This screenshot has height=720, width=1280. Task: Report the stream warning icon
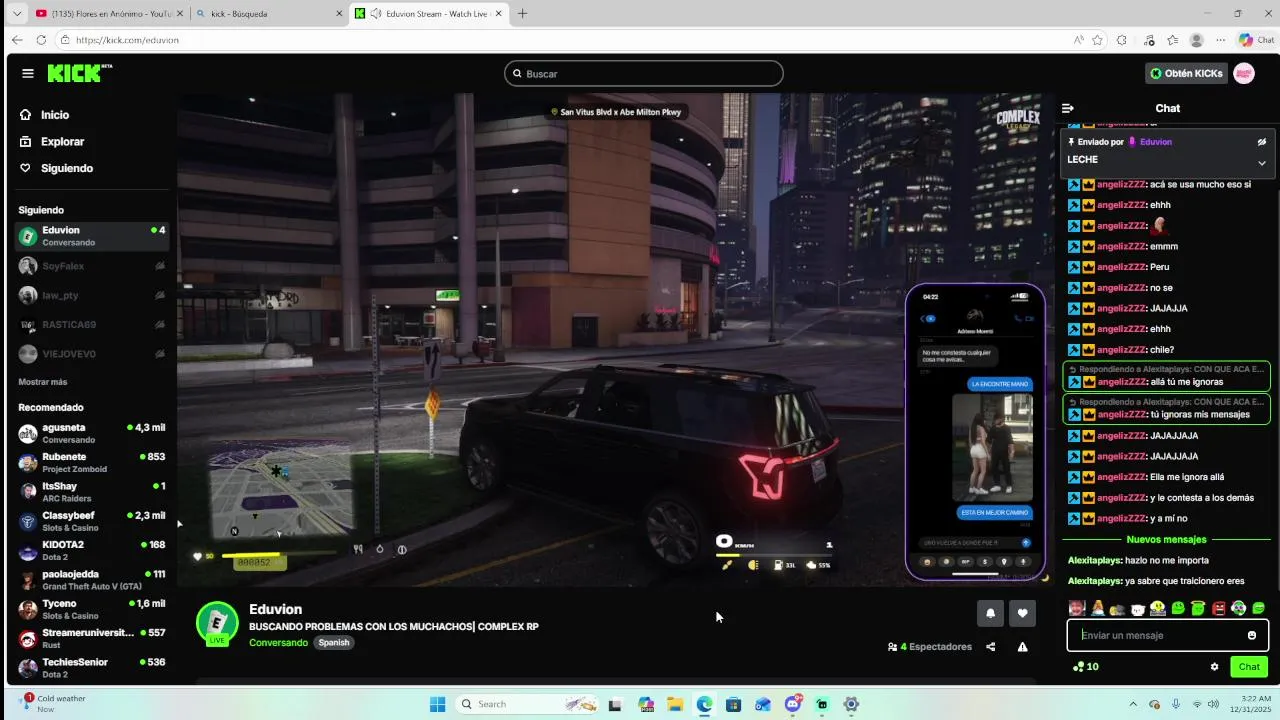click(x=1022, y=647)
